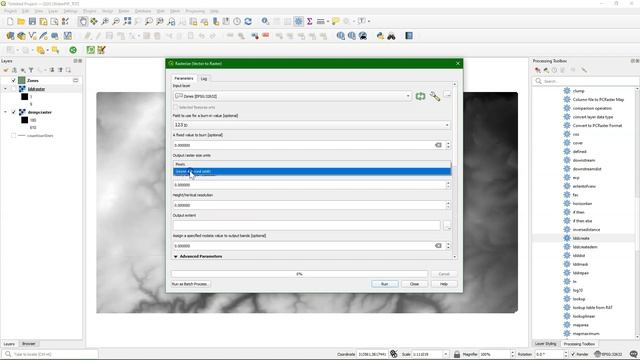This screenshot has width=640, height=360.
Task: Click the 'Type to locate' search box
Action: [50, 354]
